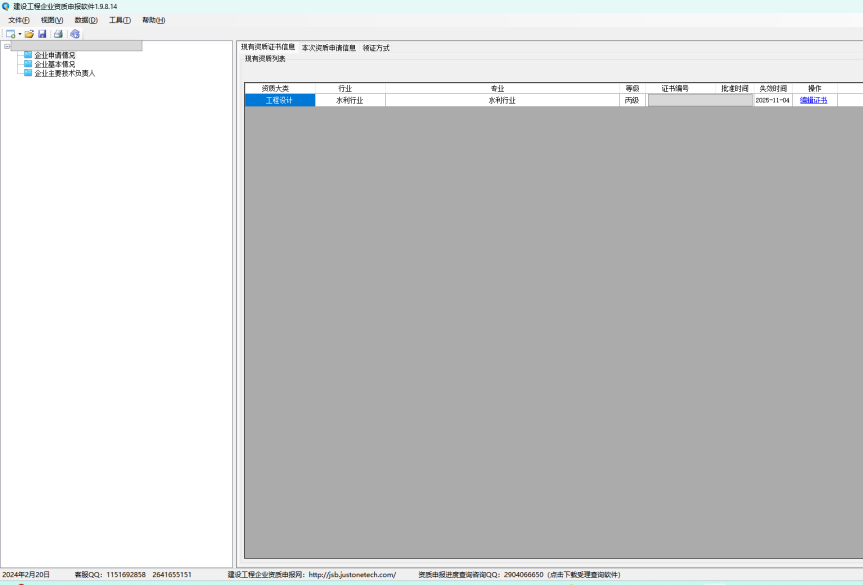Collapse the root tree node
Screen dimensions: 863x585
[6, 46]
